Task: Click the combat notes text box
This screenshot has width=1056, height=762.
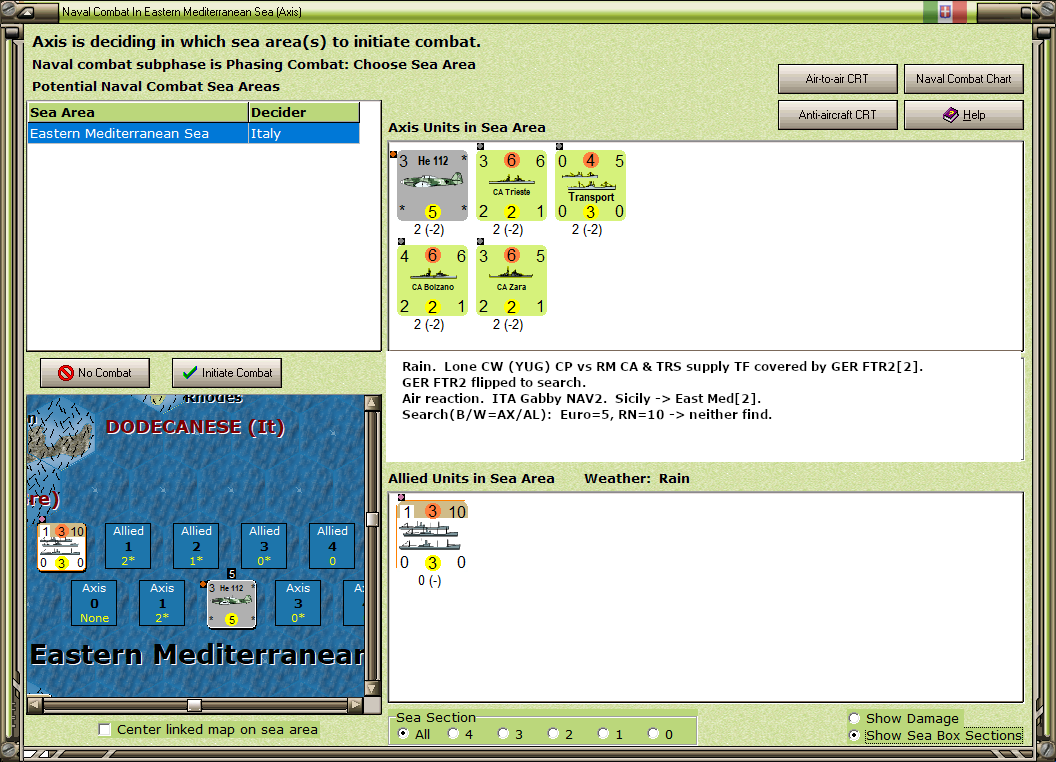Action: point(705,408)
